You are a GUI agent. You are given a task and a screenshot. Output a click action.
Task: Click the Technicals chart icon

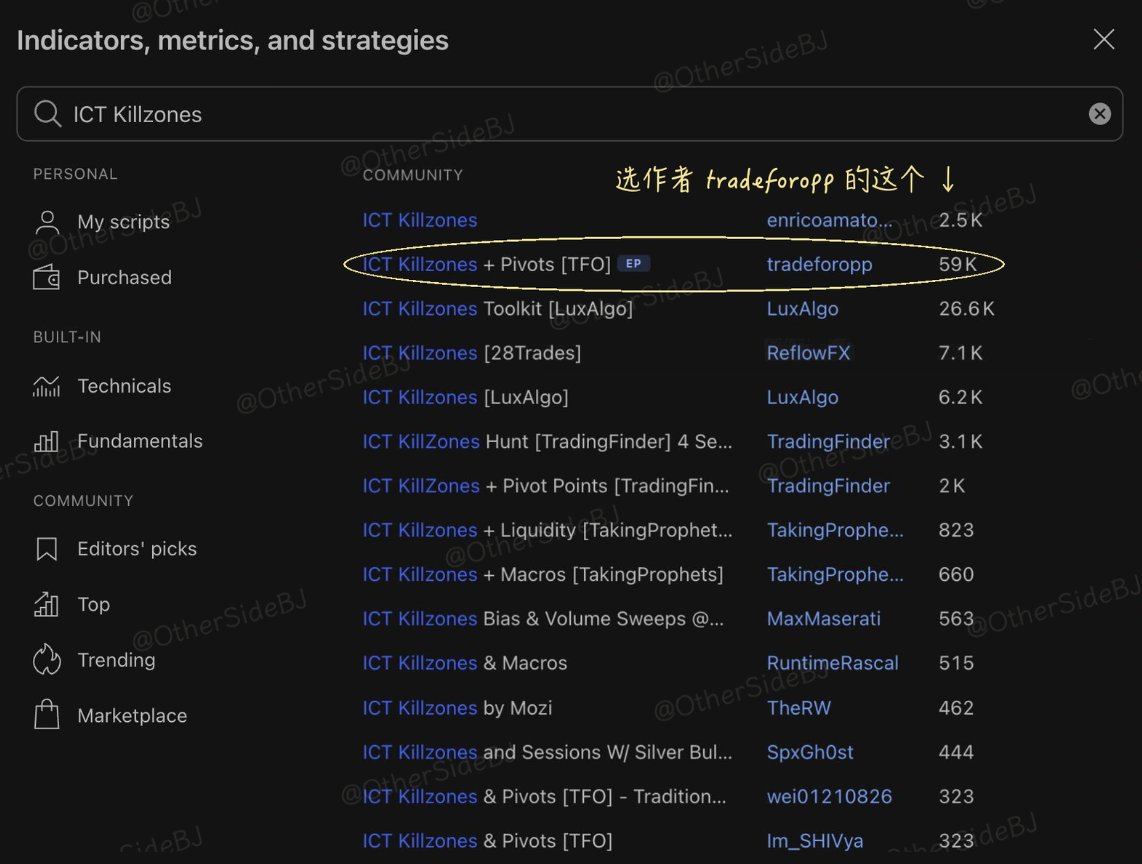coord(47,386)
